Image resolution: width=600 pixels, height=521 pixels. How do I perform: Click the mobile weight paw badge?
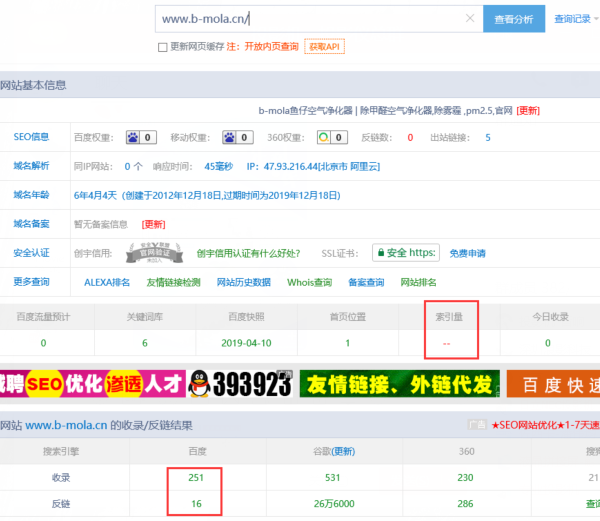coord(238,137)
